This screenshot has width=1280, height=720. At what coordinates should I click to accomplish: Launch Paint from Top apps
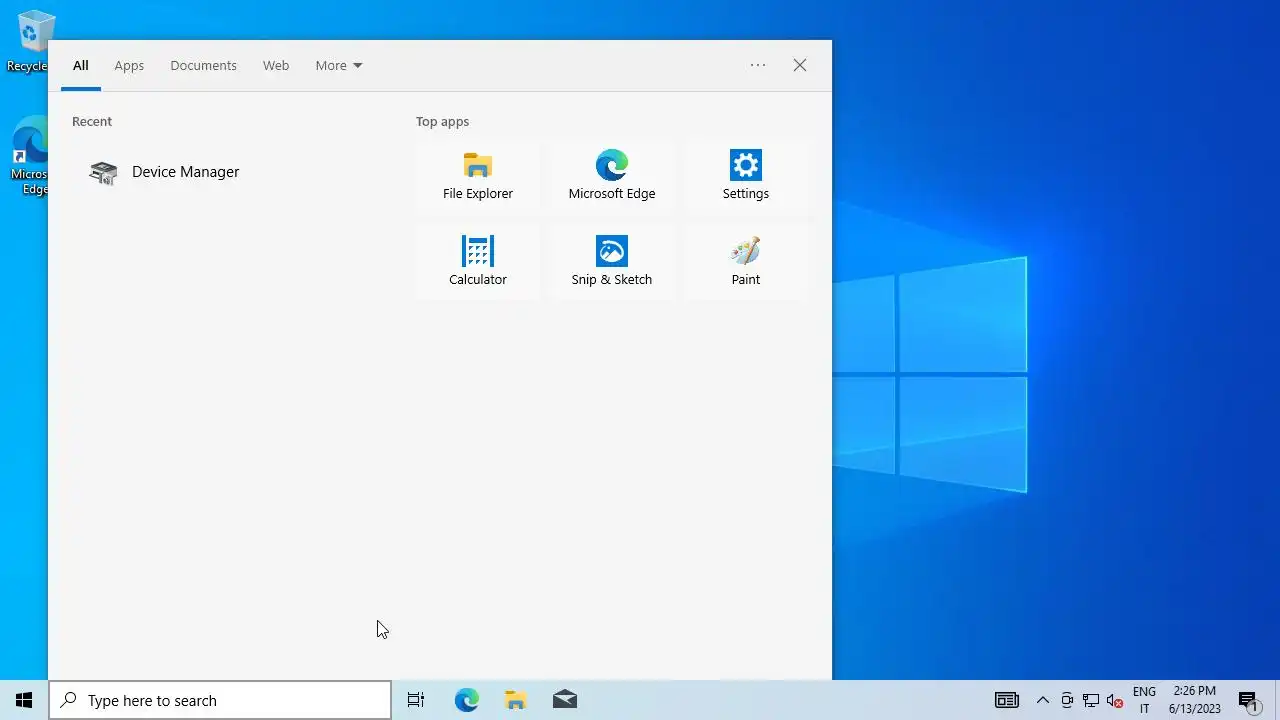[x=746, y=261]
